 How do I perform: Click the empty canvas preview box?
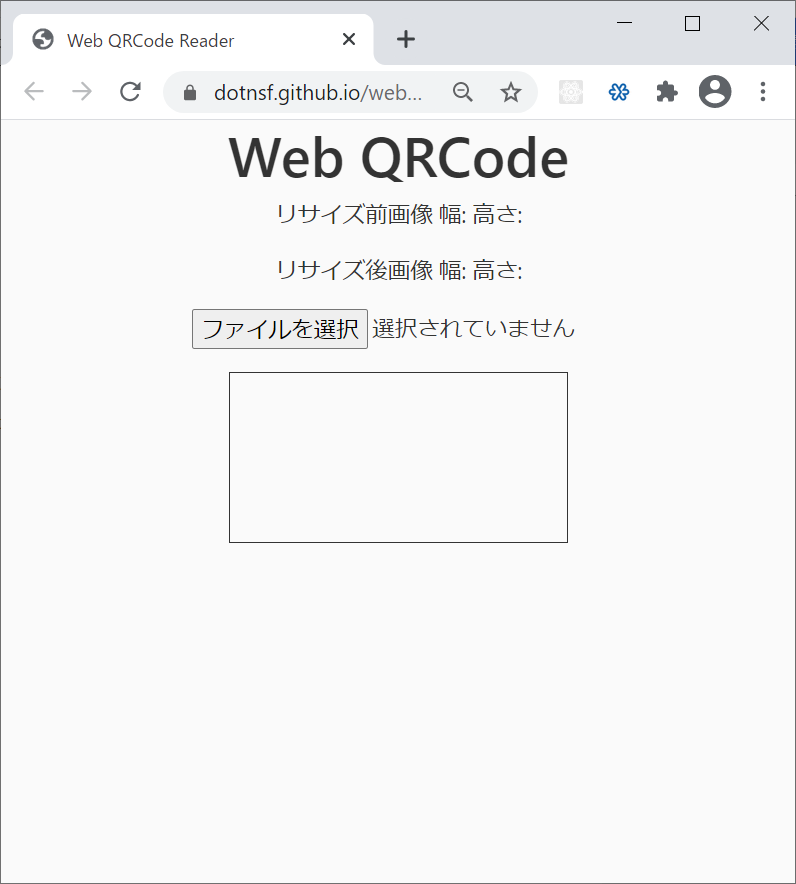[399, 457]
